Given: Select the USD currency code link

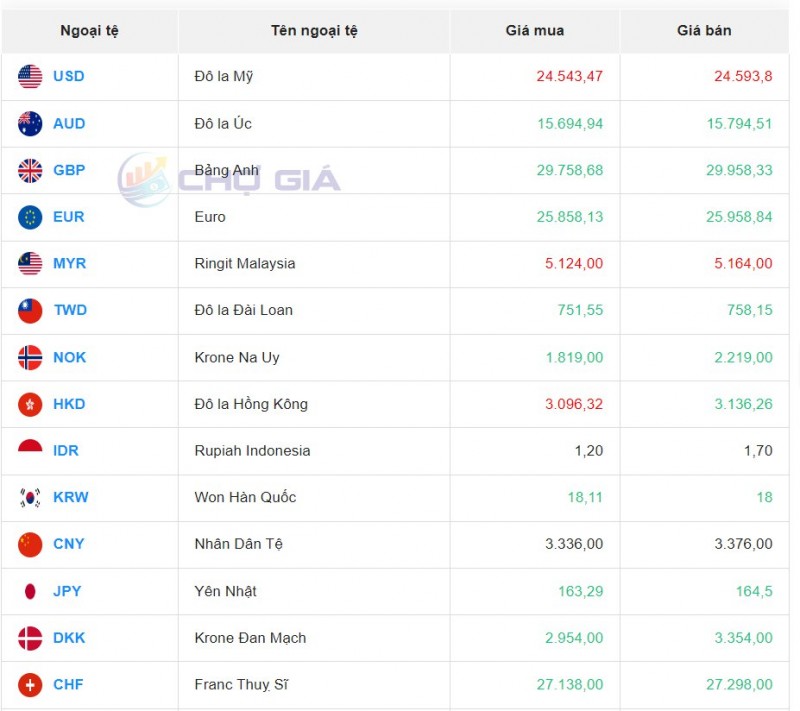Looking at the screenshot, I should [x=67, y=76].
